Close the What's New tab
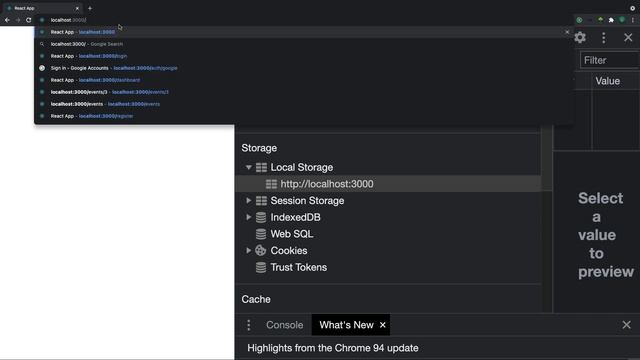 click(x=382, y=325)
